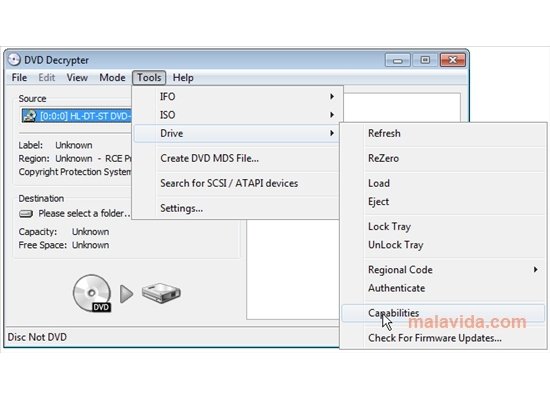Maximize the DVD Decrypter window
The width and height of the screenshot is (550, 400).
point(425,60)
